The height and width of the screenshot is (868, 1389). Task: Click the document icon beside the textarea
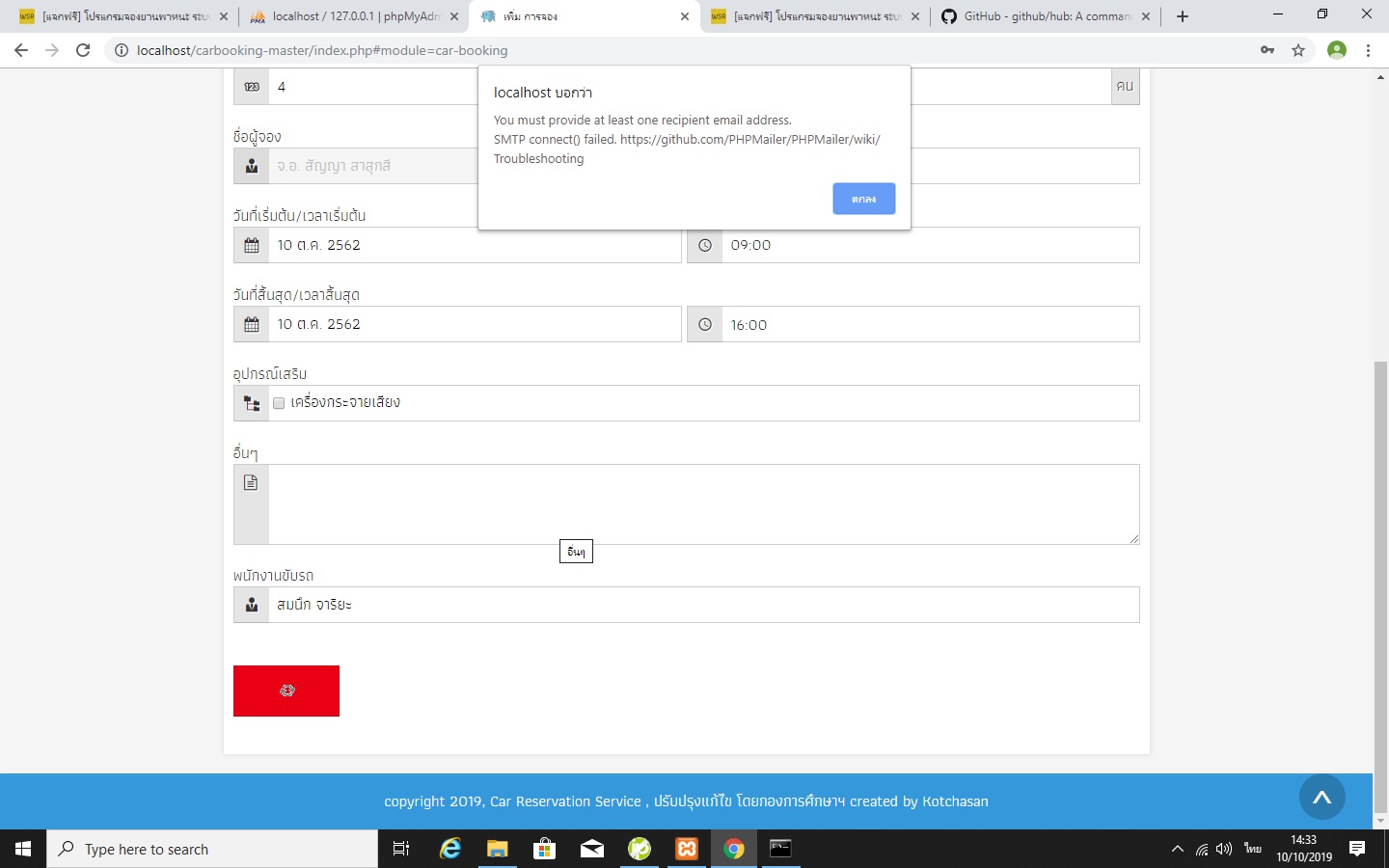(251, 482)
